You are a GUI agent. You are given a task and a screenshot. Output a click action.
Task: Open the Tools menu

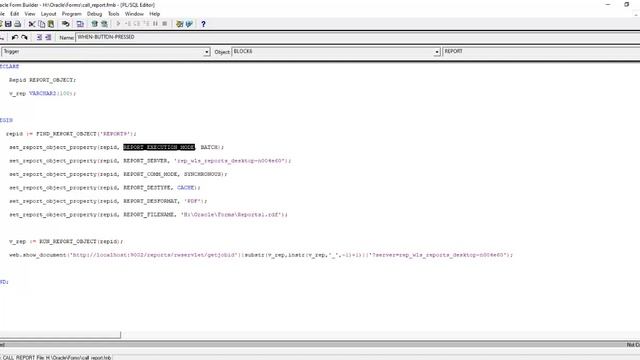[x=113, y=14]
